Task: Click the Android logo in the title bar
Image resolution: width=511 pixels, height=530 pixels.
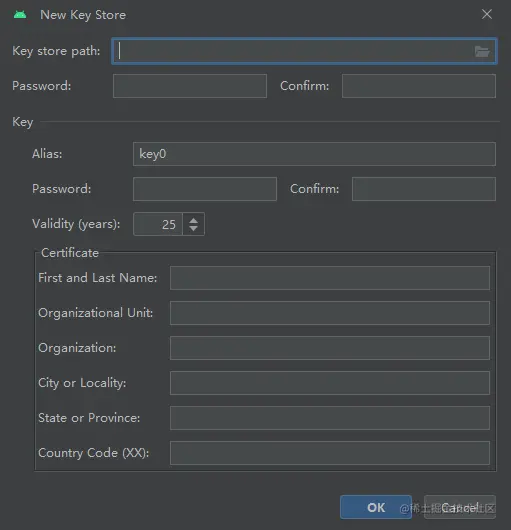Action: pos(20,15)
